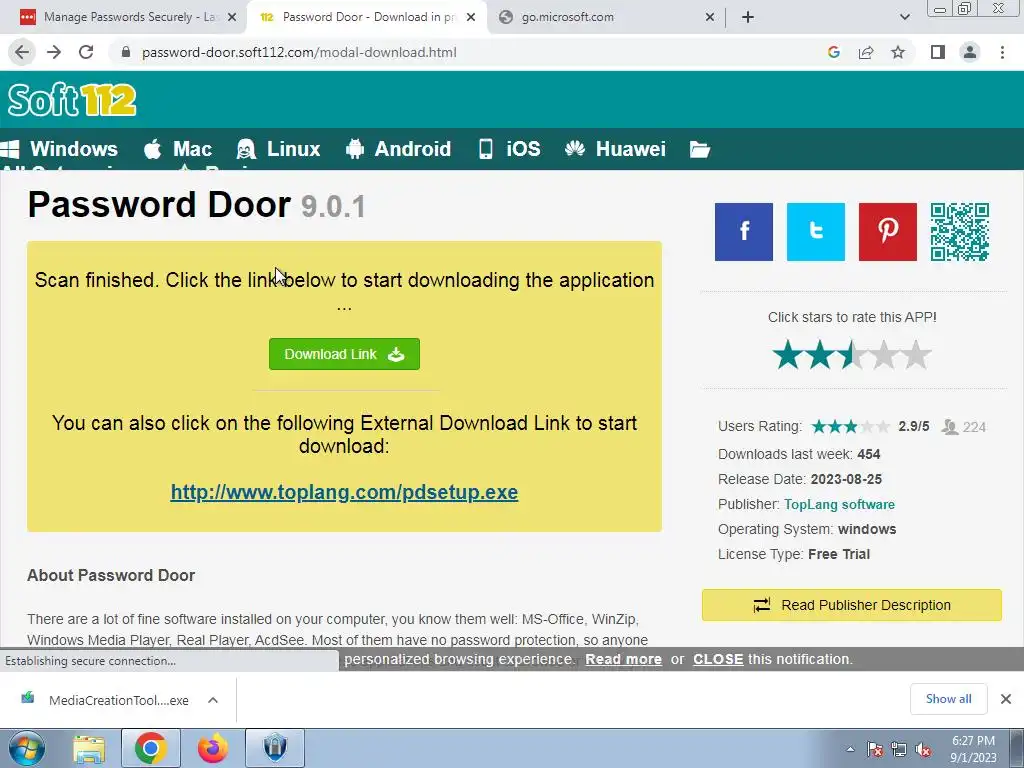The height and width of the screenshot is (768, 1024).
Task: Click the network tray icon
Action: point(899,749)
